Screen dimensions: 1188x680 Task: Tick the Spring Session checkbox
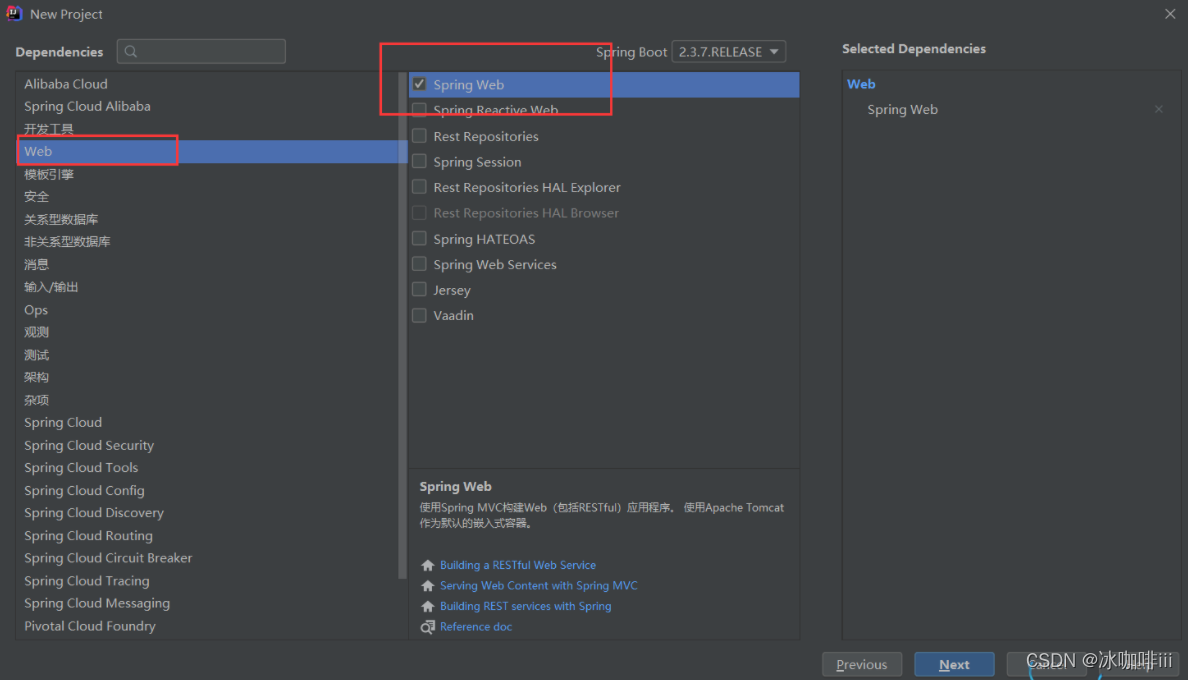pos(419,161)
